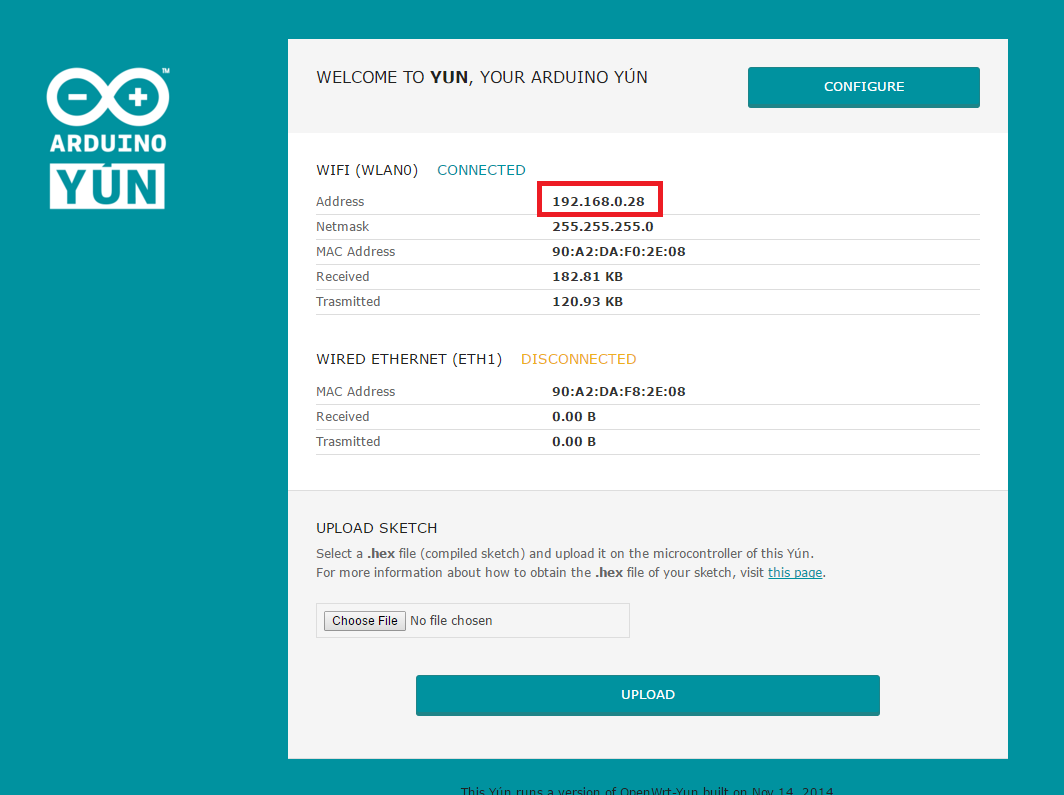Image resolution: width=1064 pixels, height=795 pixels.
Task: Select the WiFi IP address 192.168.0.28
Action: [598, 201]
